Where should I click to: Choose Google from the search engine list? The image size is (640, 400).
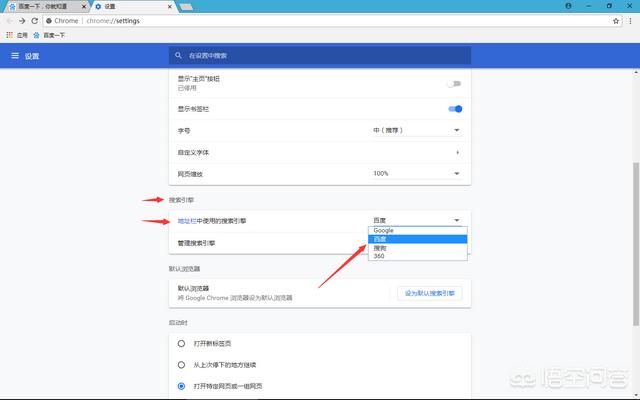pyautogui.click(x=418, y=231)
